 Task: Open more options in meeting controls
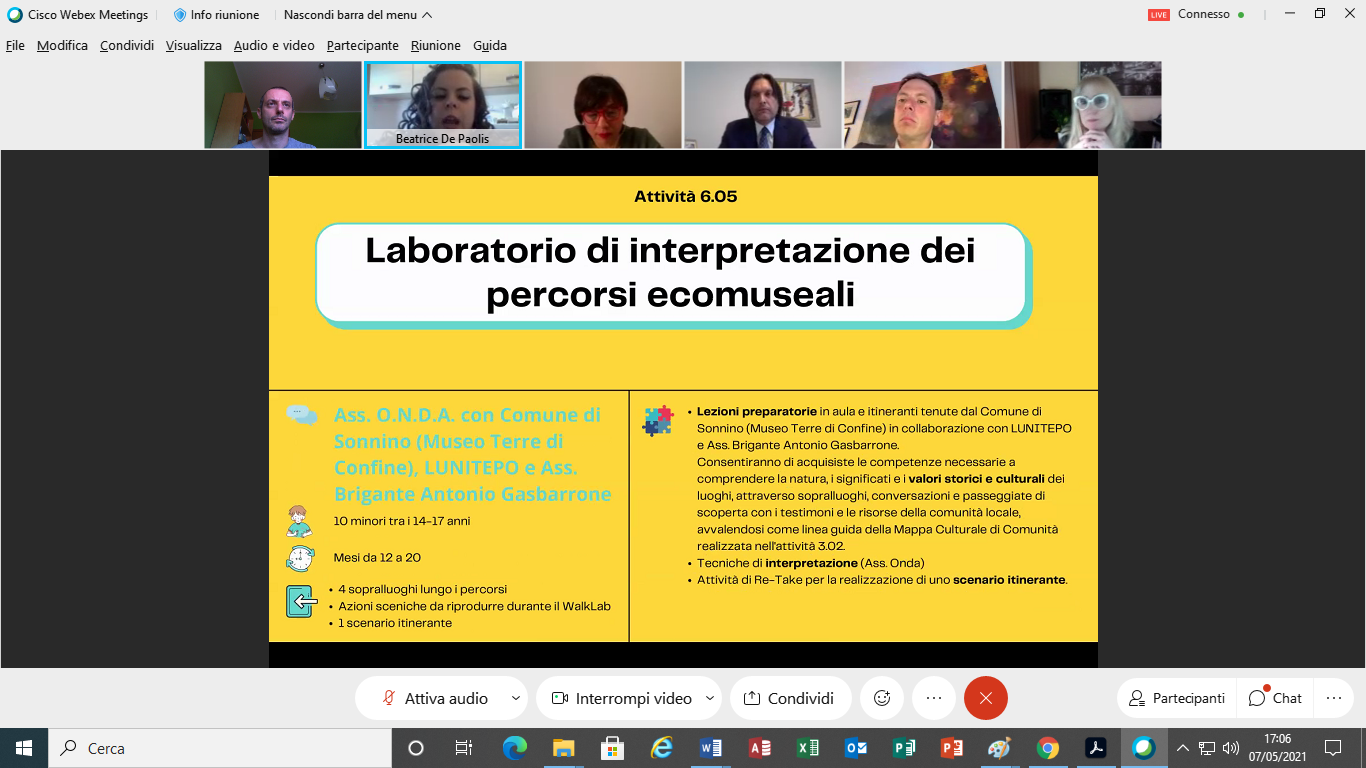[x=934, y=698]
